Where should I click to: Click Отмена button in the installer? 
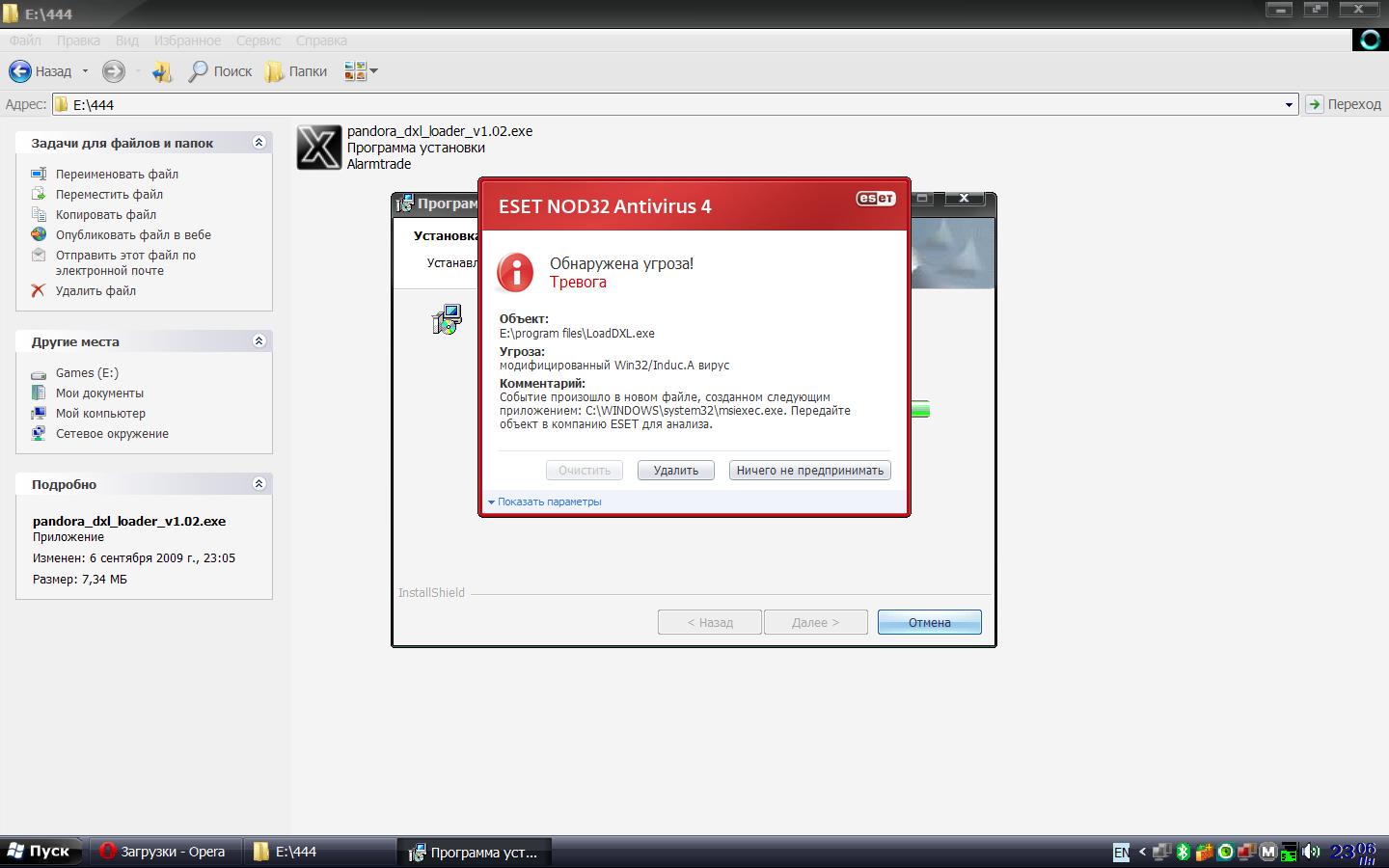point(929,622)
